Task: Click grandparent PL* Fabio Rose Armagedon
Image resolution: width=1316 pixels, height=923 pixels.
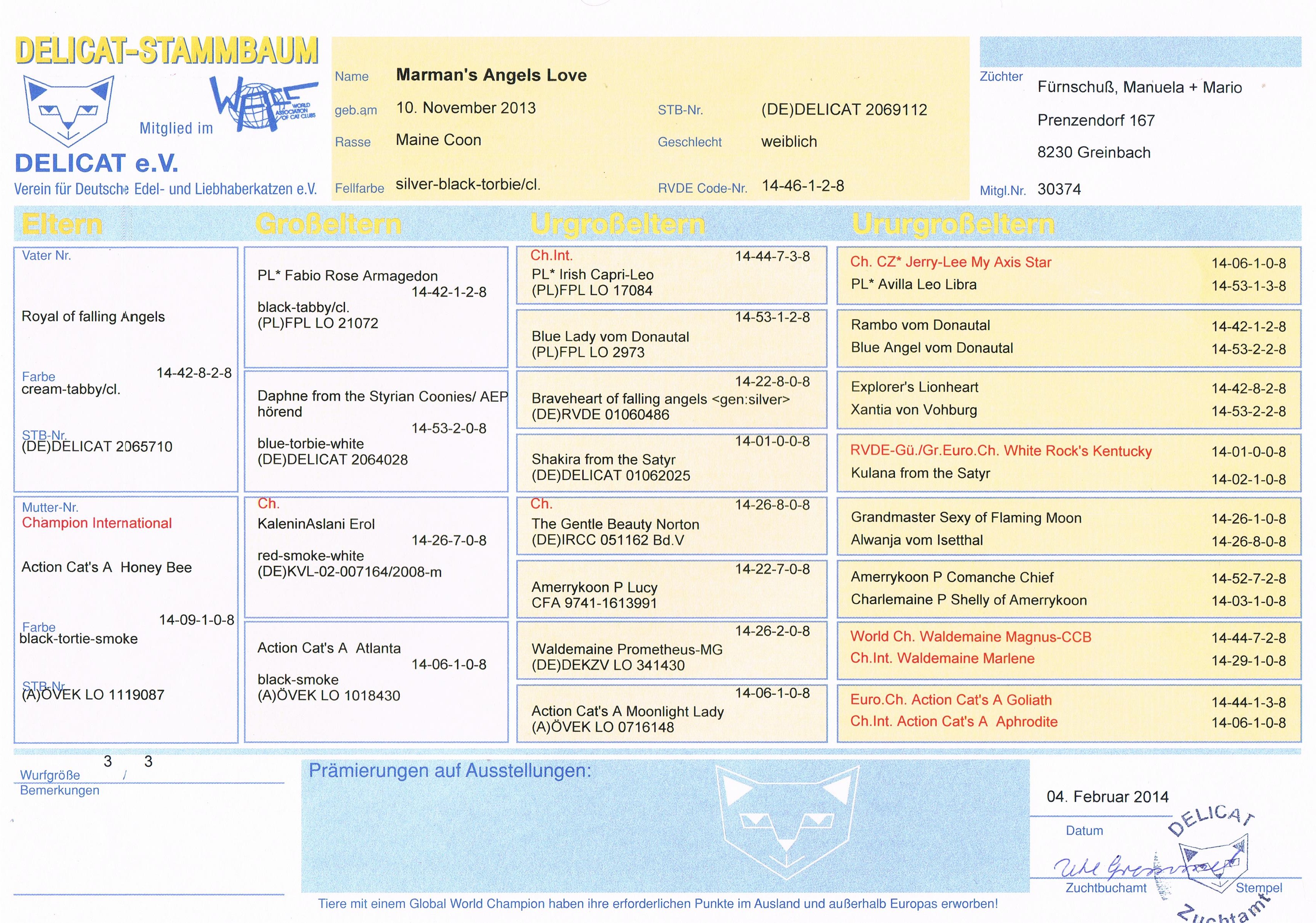Action: point(347,276)
